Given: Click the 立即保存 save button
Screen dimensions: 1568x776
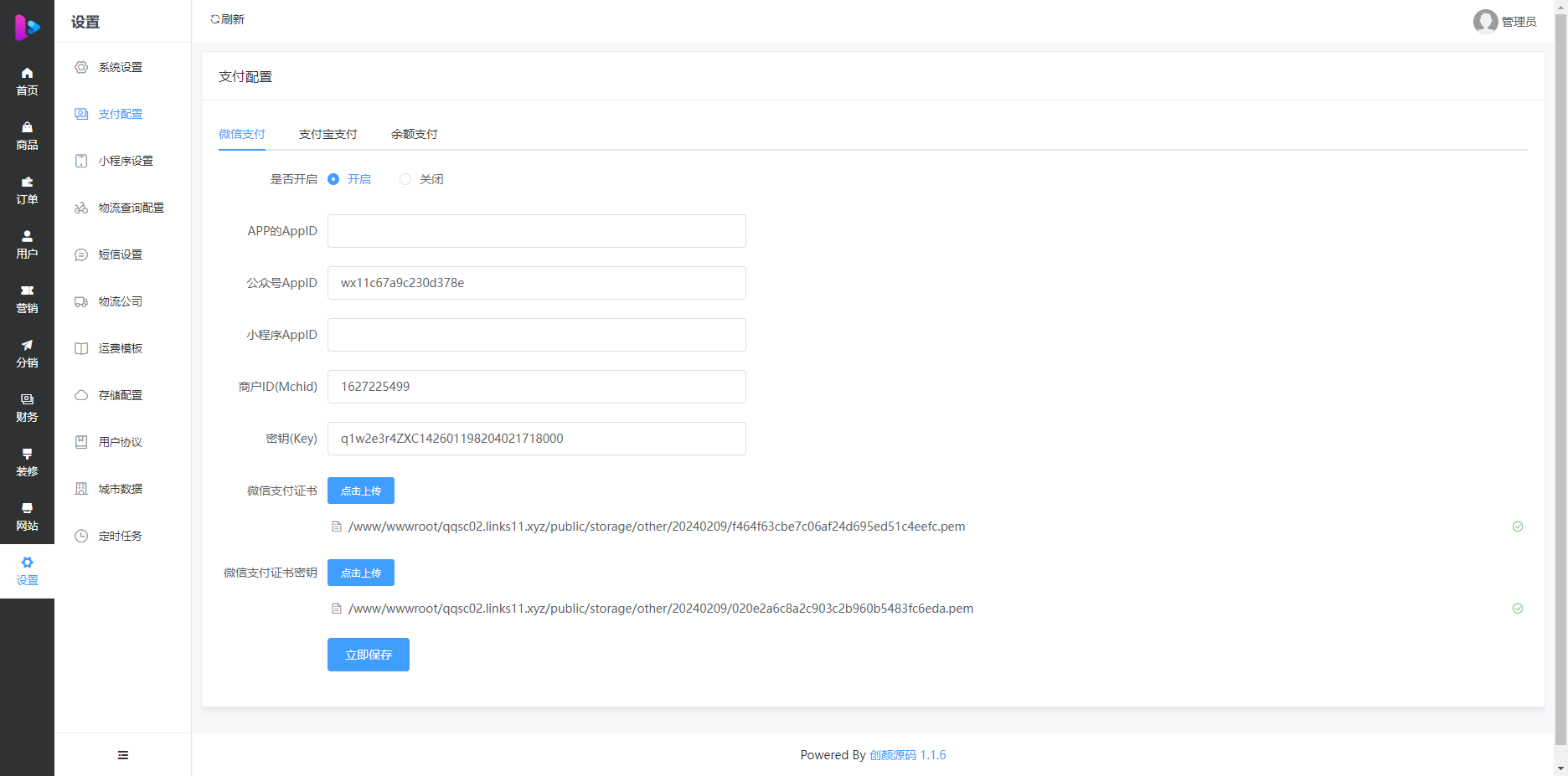Looking at the screenshot, I should coord(369,655).
